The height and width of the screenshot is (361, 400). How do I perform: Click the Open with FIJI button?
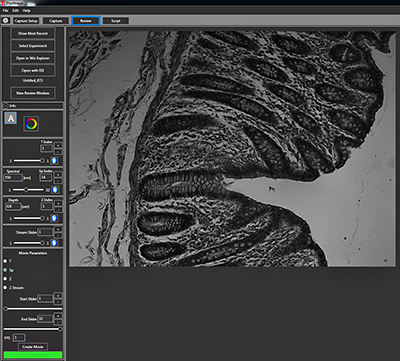click(33, 70)
